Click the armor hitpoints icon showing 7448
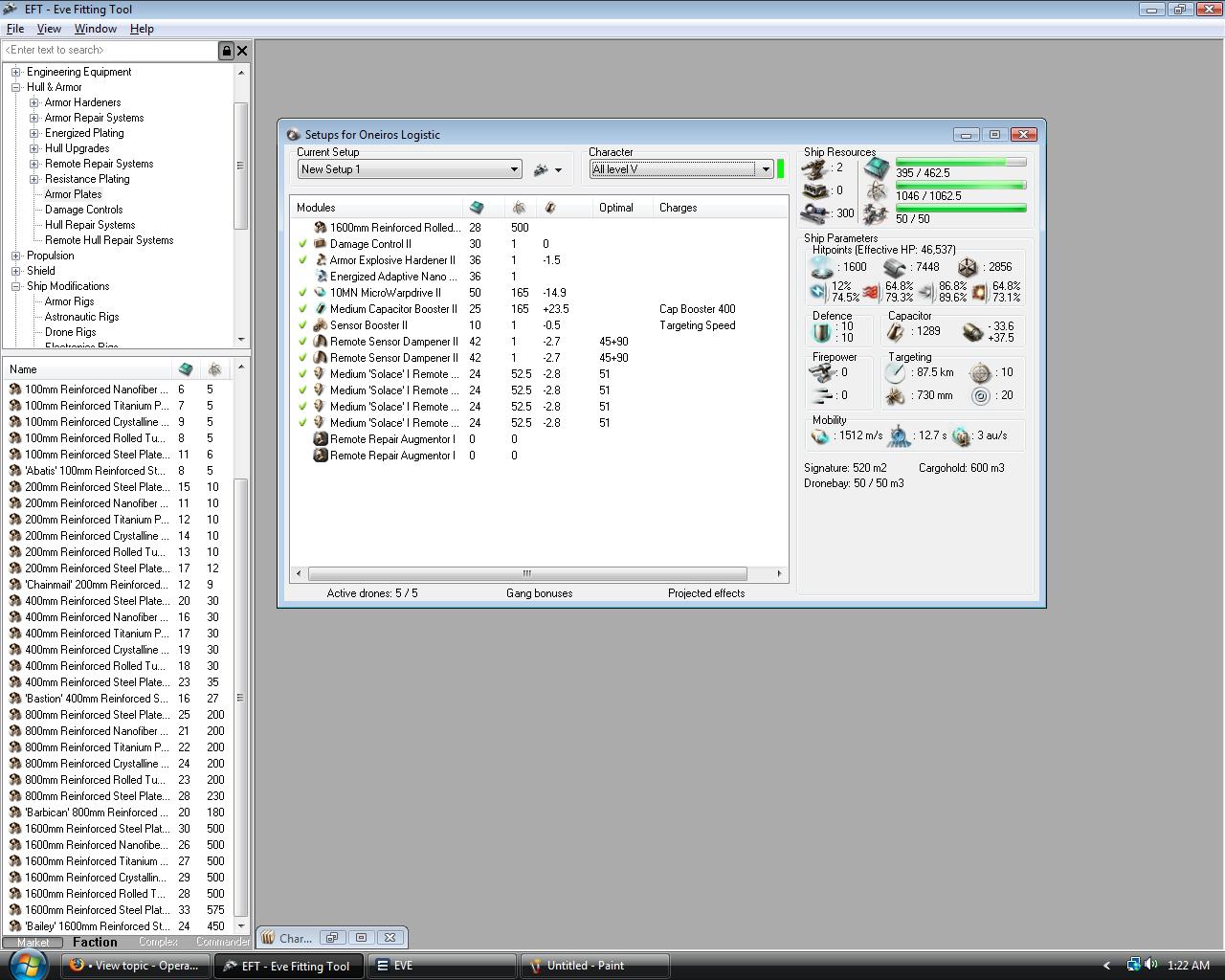Viewport: 1225px width, 980px height. [x=894, y=268]
